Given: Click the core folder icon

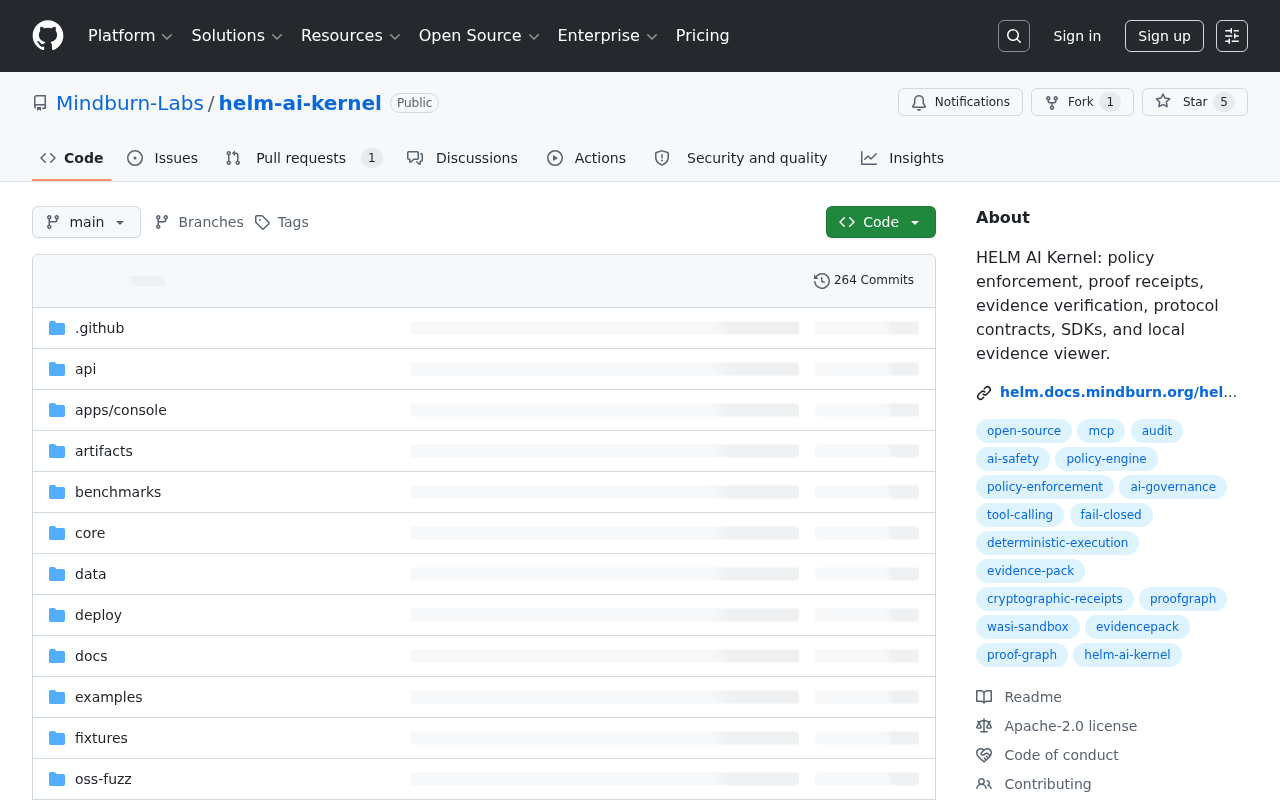Looking at the screenshot, I should 57,533.
